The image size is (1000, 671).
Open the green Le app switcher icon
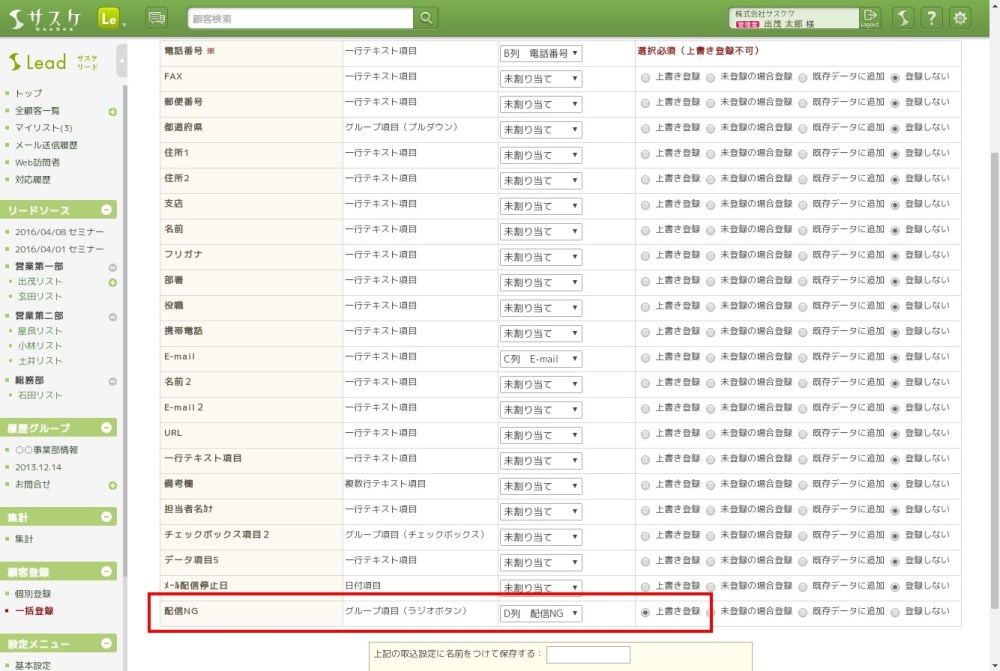pyautogui.click(x=110, y=18)
